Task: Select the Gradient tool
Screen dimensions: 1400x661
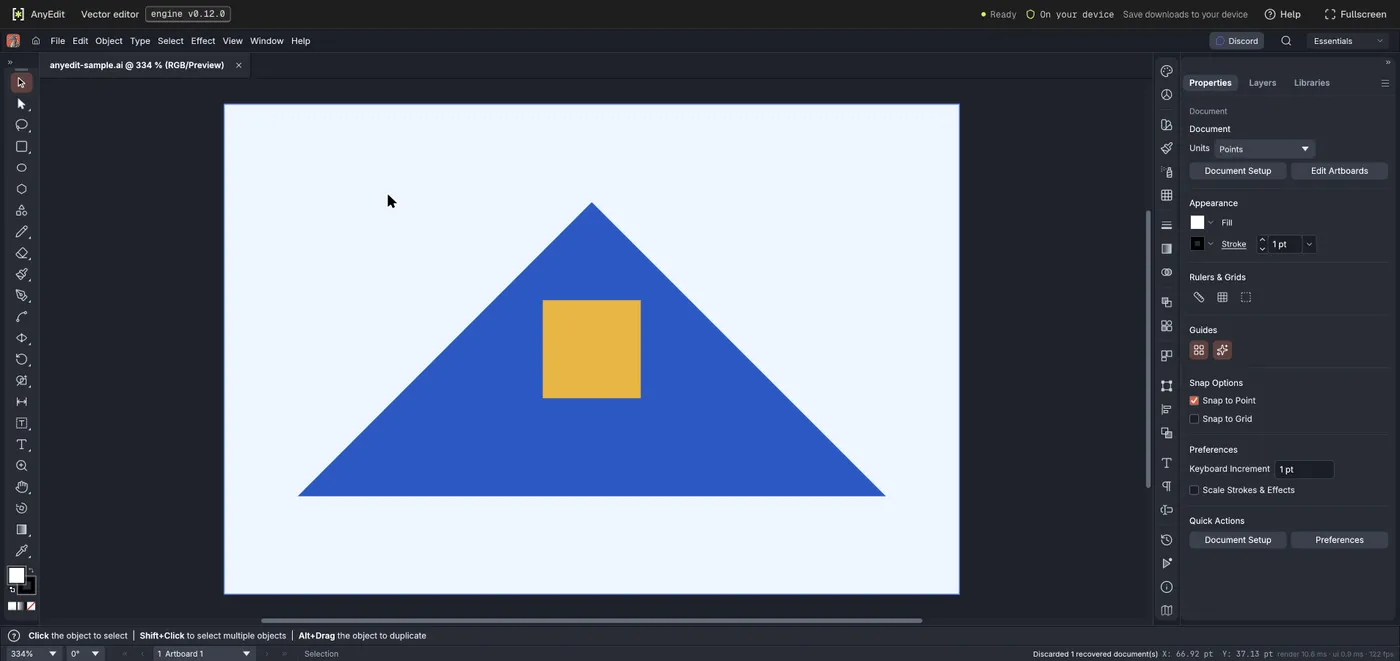Action: coord(21,530)
